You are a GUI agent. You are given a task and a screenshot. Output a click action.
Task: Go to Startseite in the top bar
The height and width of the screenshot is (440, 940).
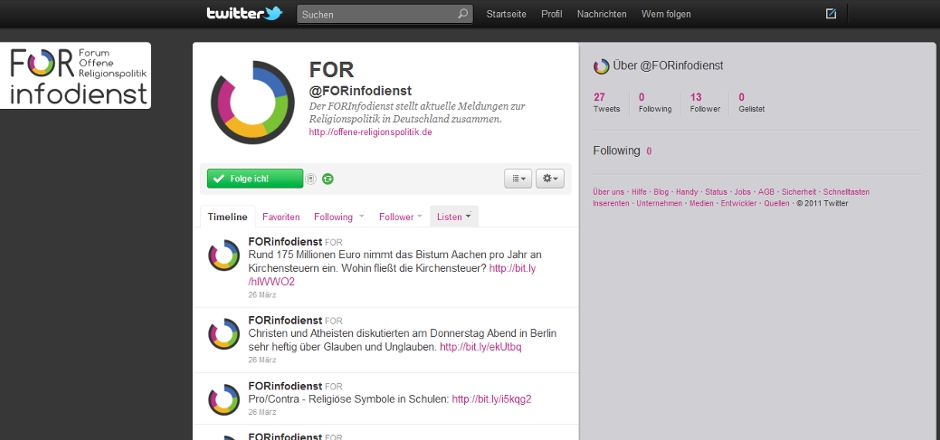click(x=506, y=14)
